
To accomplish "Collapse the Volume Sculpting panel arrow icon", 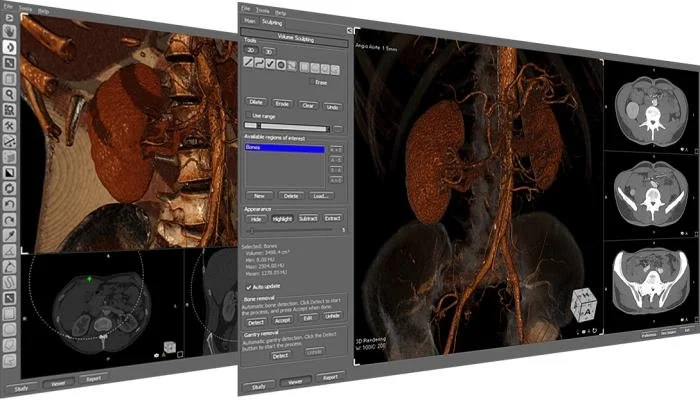I will coord(350,30).
